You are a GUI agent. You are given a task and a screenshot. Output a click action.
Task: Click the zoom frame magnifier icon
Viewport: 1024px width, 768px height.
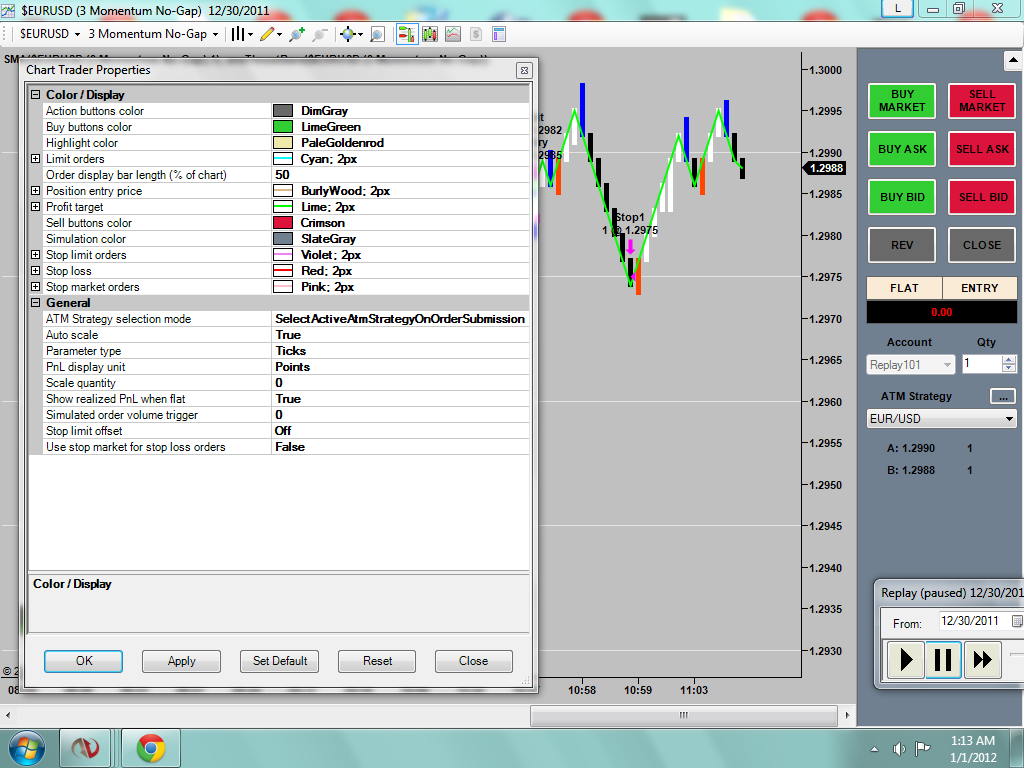point(377,34)
